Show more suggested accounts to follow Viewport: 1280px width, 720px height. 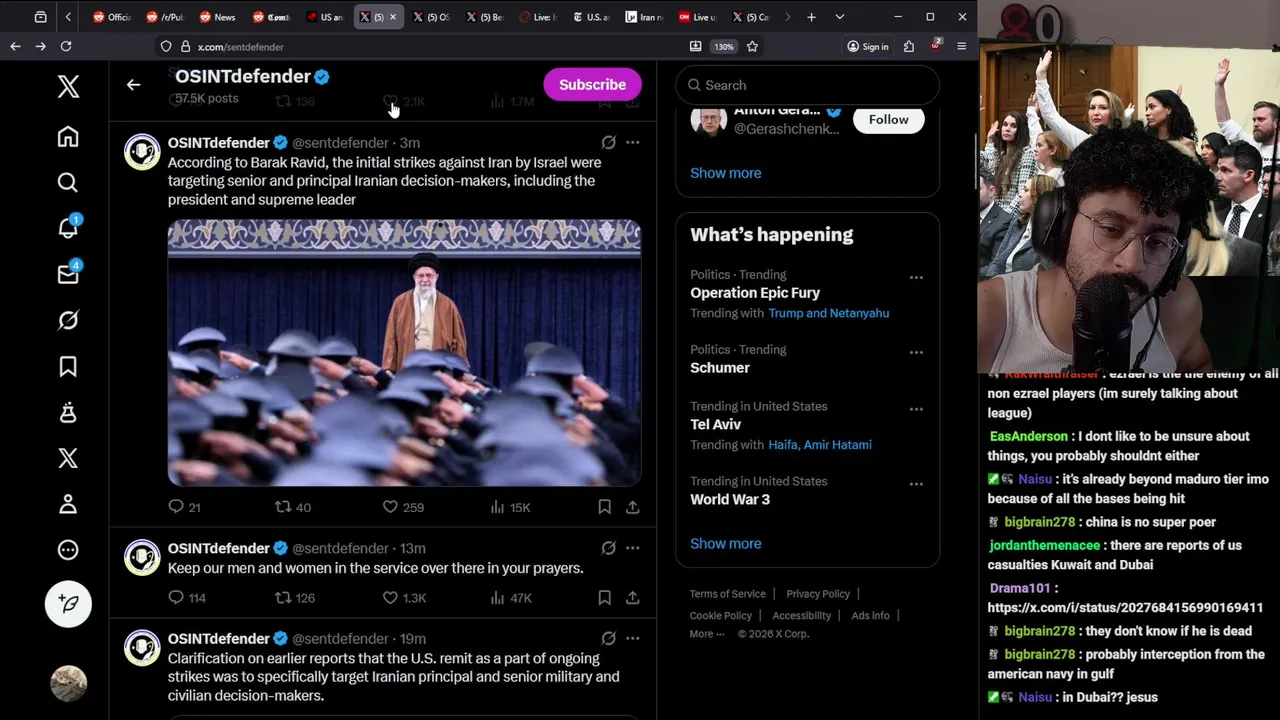[725, 173]
